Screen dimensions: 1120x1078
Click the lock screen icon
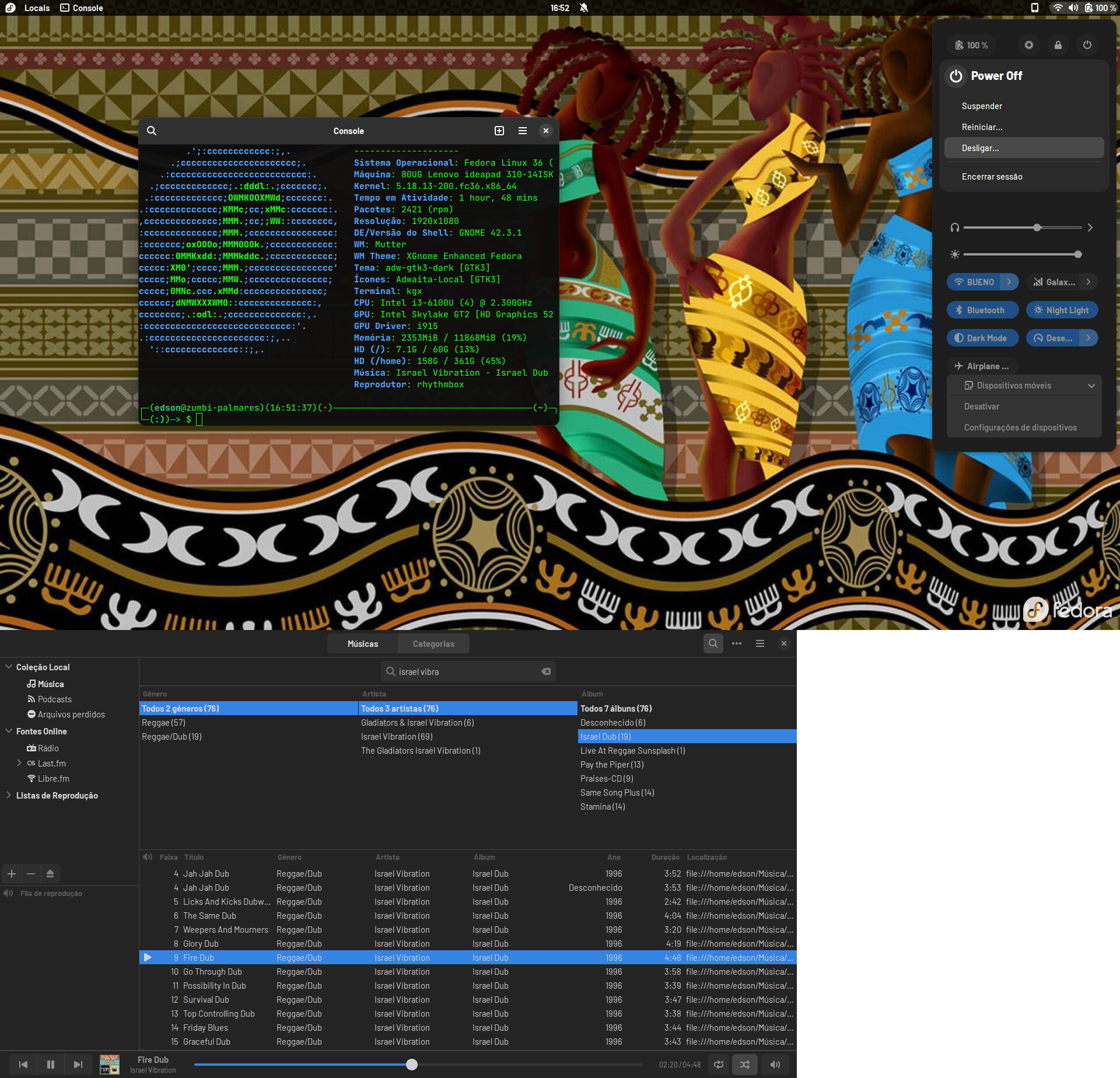1058,45
